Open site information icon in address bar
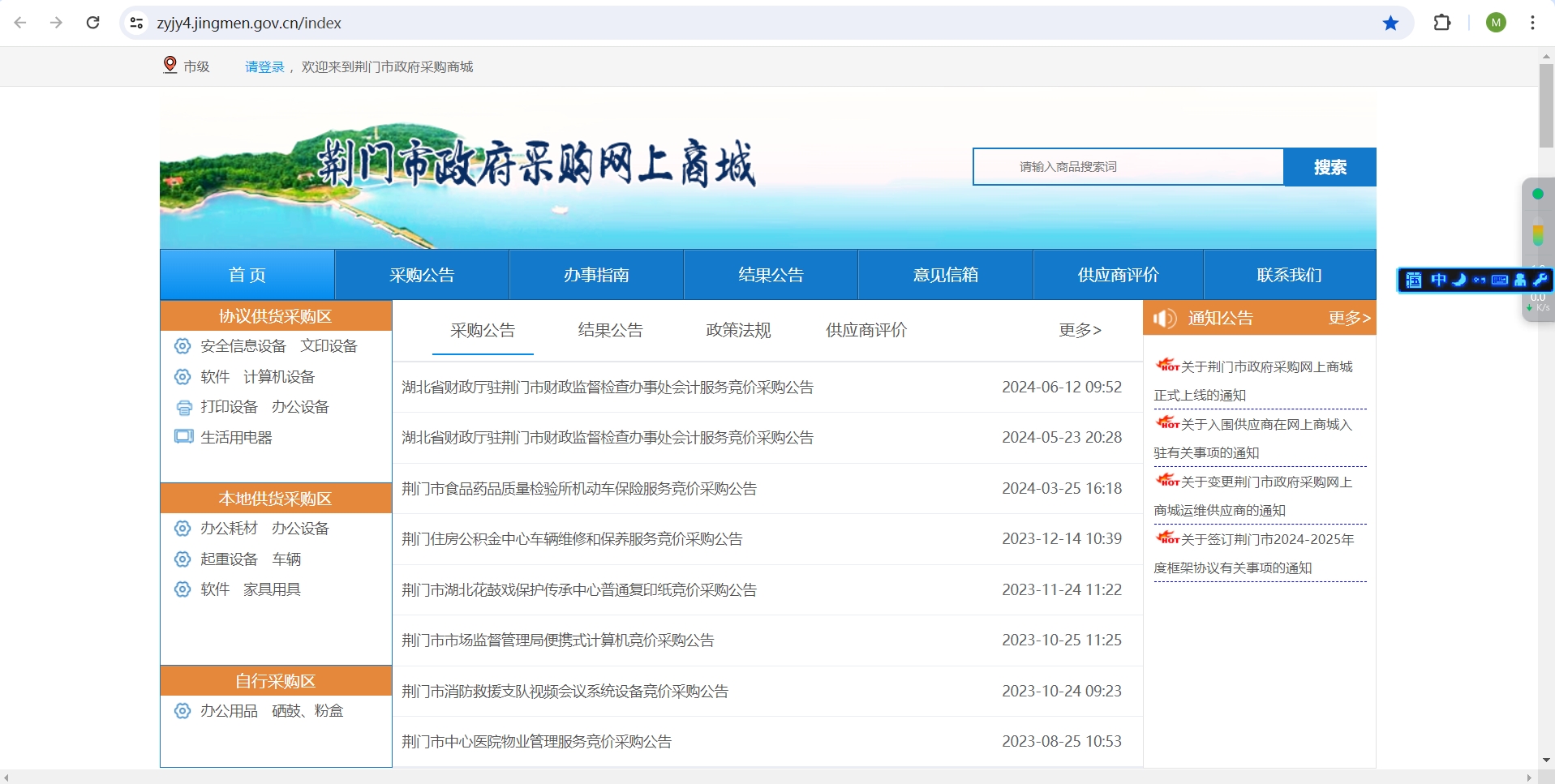Screen dimensions: 1555x784 [137, 23]
